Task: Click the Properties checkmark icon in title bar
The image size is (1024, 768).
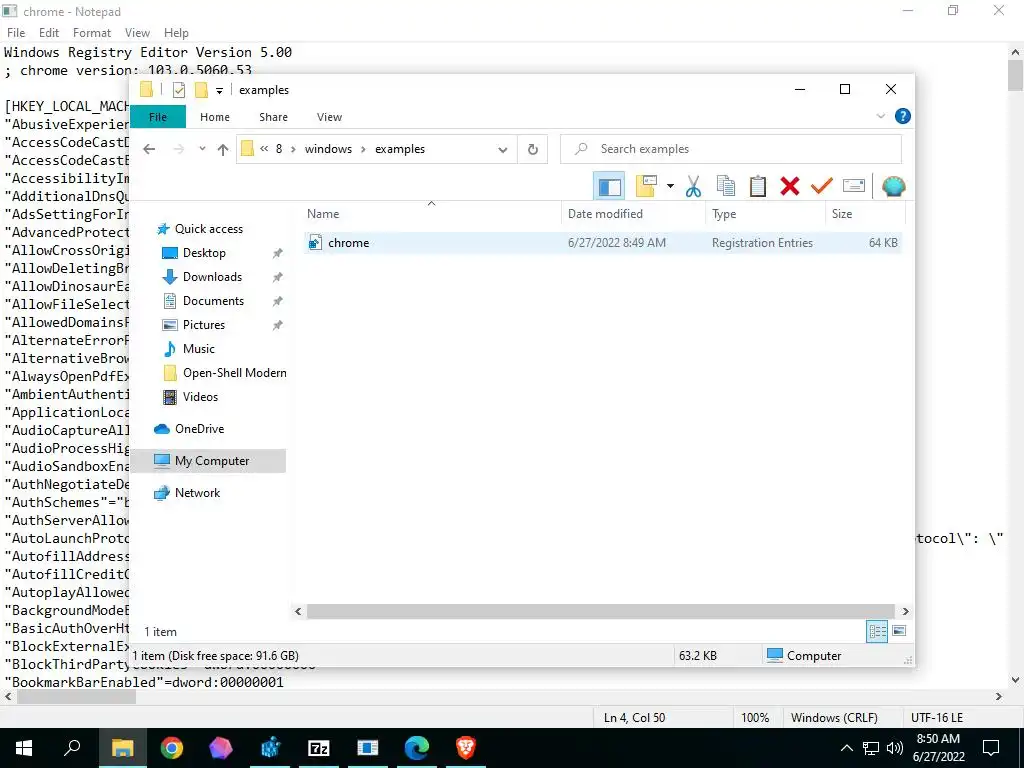Action: point(179,90)
